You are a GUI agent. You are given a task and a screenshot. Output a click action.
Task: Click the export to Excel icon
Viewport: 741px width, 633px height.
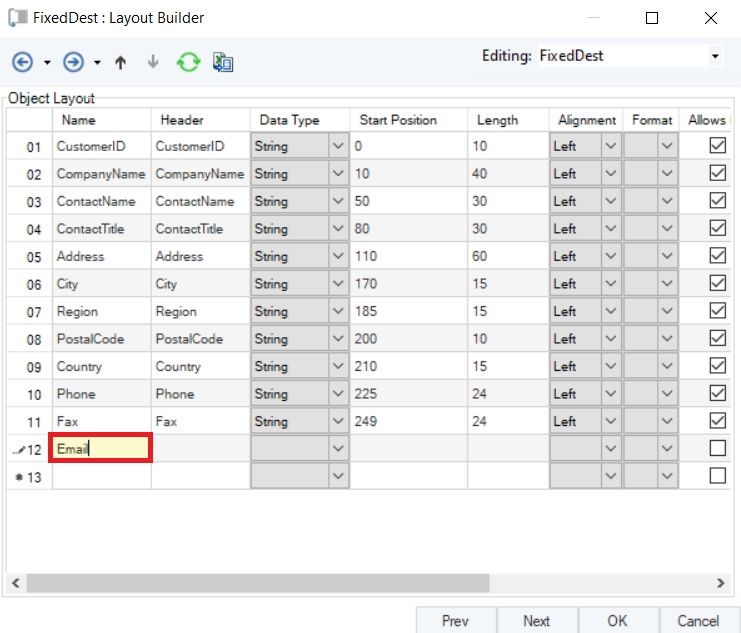point(223,62)
